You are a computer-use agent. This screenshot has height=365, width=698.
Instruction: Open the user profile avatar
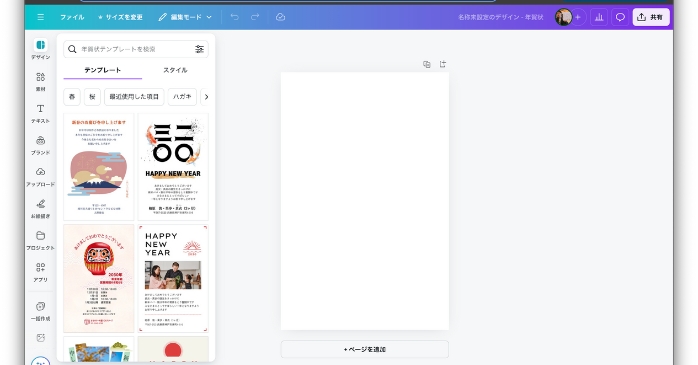pos(563,17)
